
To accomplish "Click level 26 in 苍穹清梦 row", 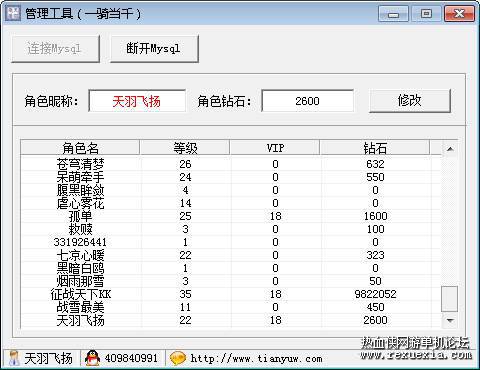I will click(185, 164).
